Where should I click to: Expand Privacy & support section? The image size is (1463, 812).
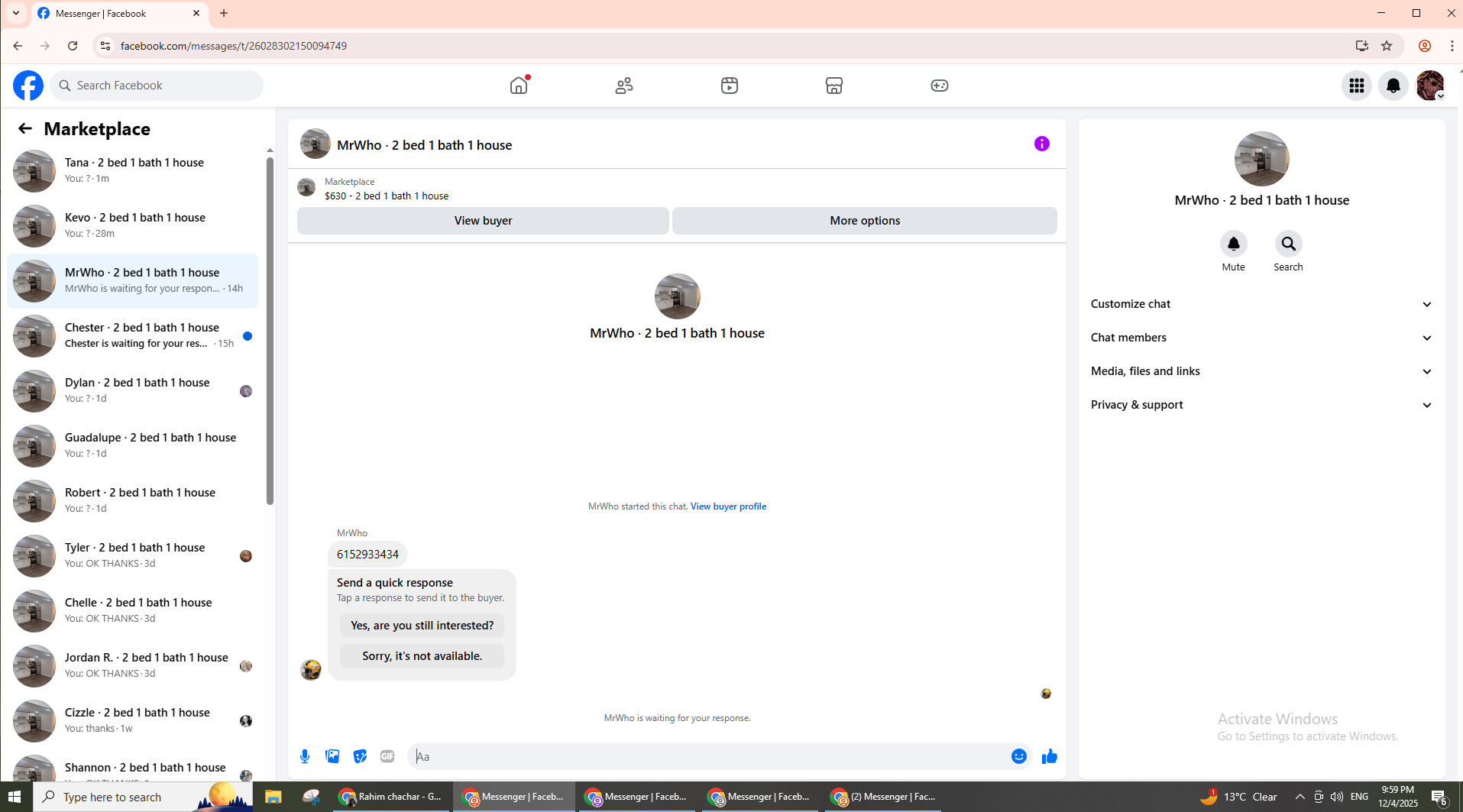pos(1261,405)
